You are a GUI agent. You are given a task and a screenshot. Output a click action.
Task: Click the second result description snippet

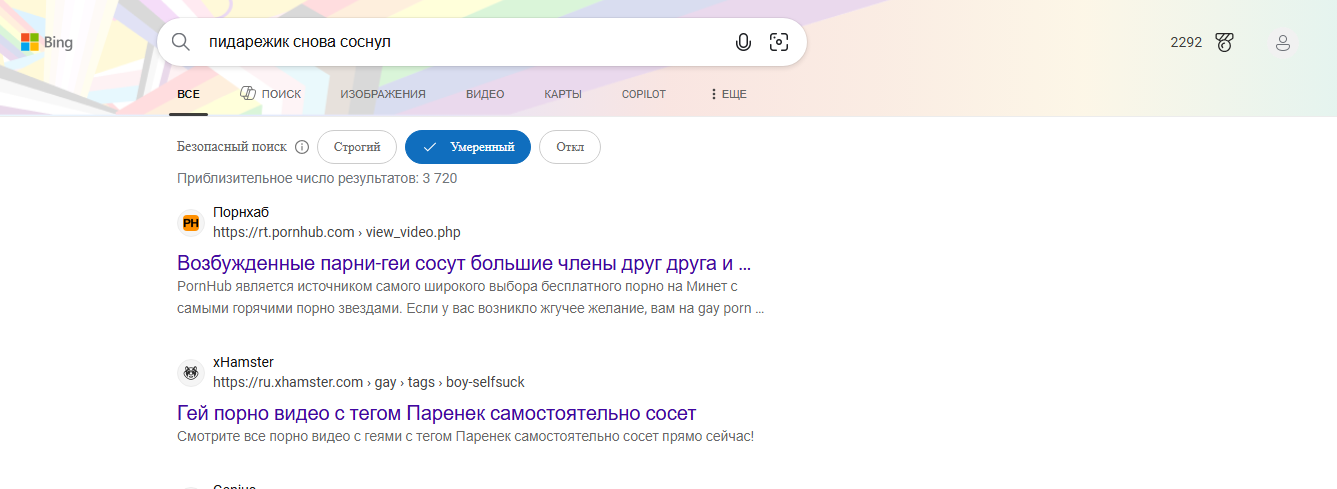click(x=465, y=437)
